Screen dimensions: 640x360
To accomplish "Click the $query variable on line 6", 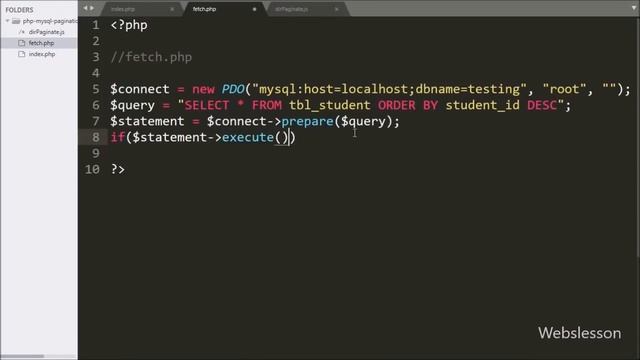I will pyautogui.click(x=133, y=105).
